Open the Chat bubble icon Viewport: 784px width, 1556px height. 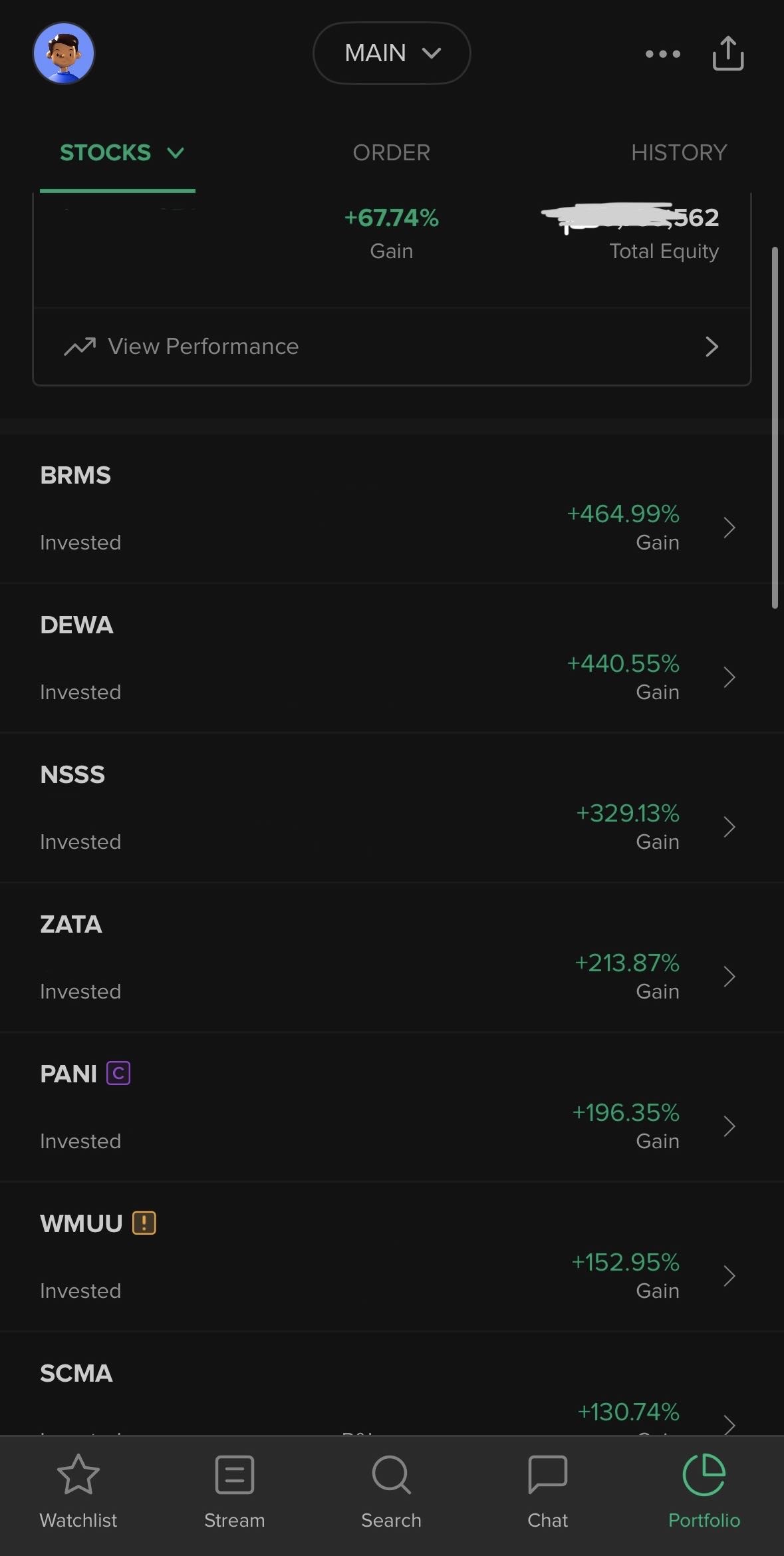(x=547, y=1474)
